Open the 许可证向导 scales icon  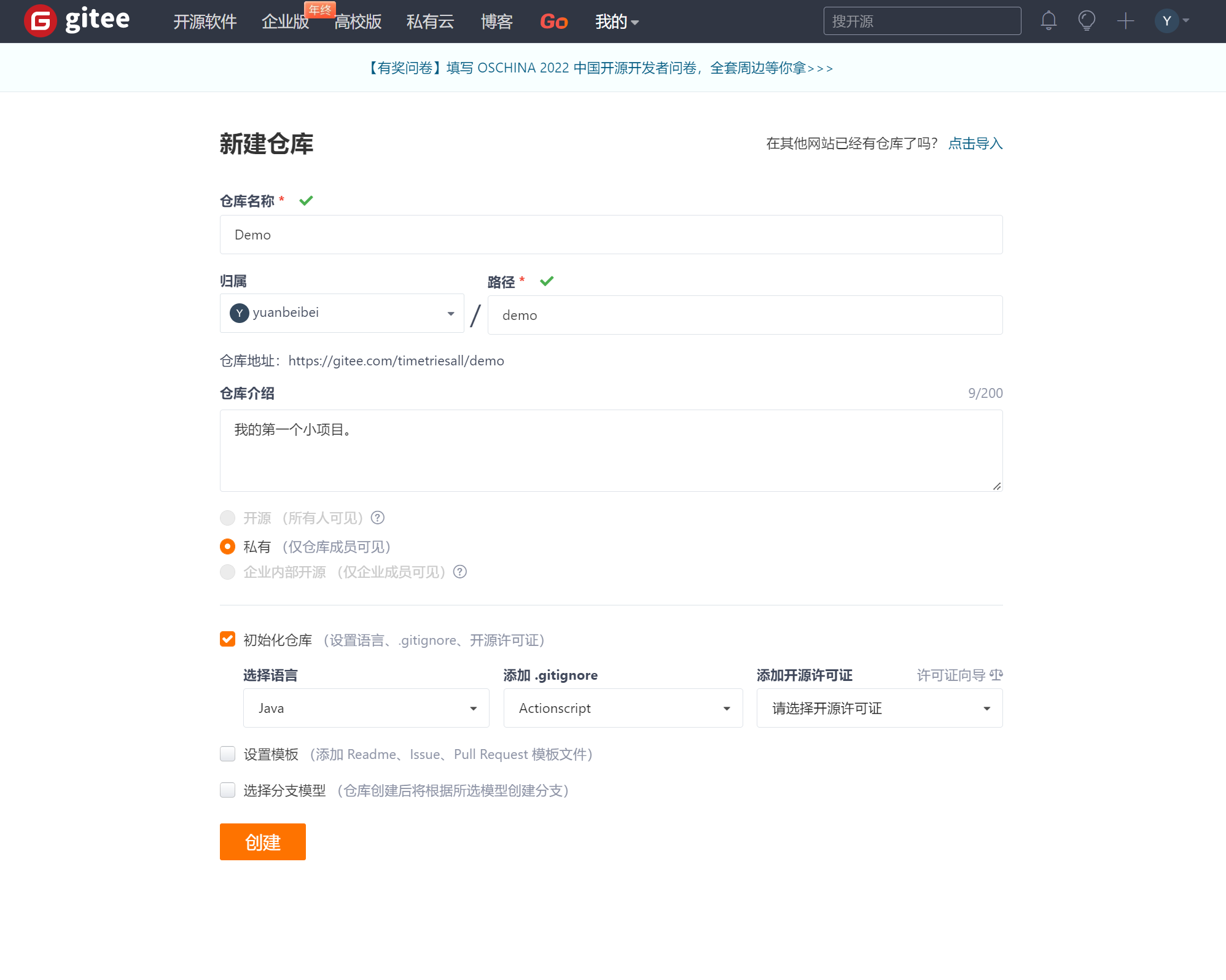pos(996,675)
